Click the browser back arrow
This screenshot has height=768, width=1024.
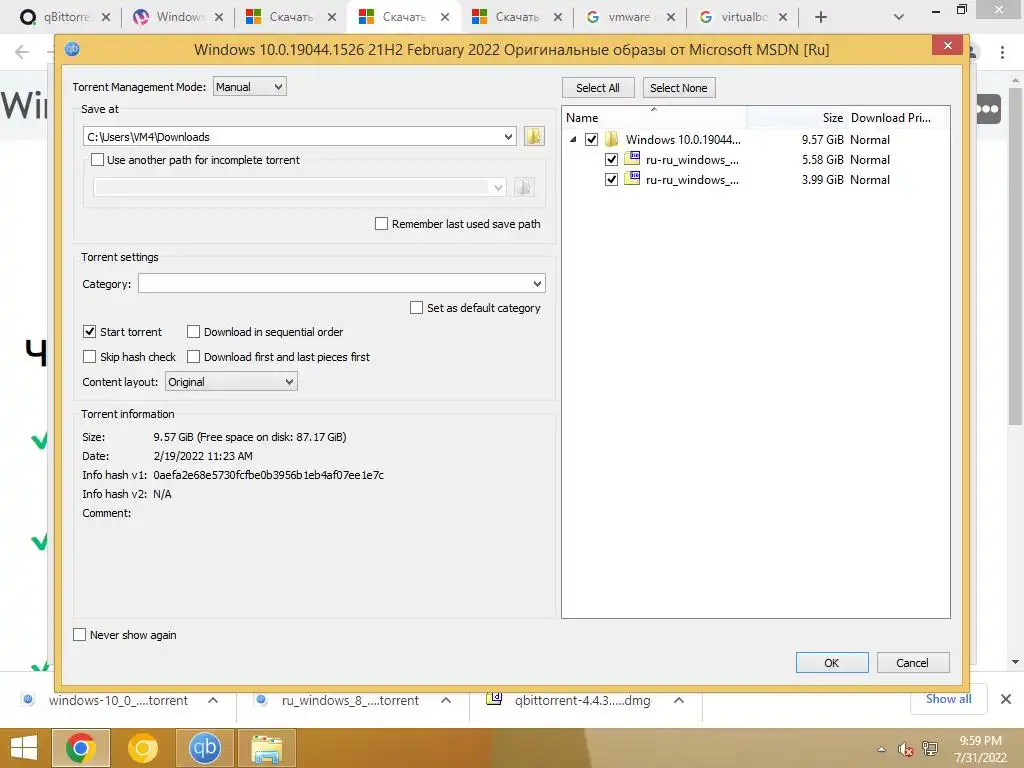22,52
